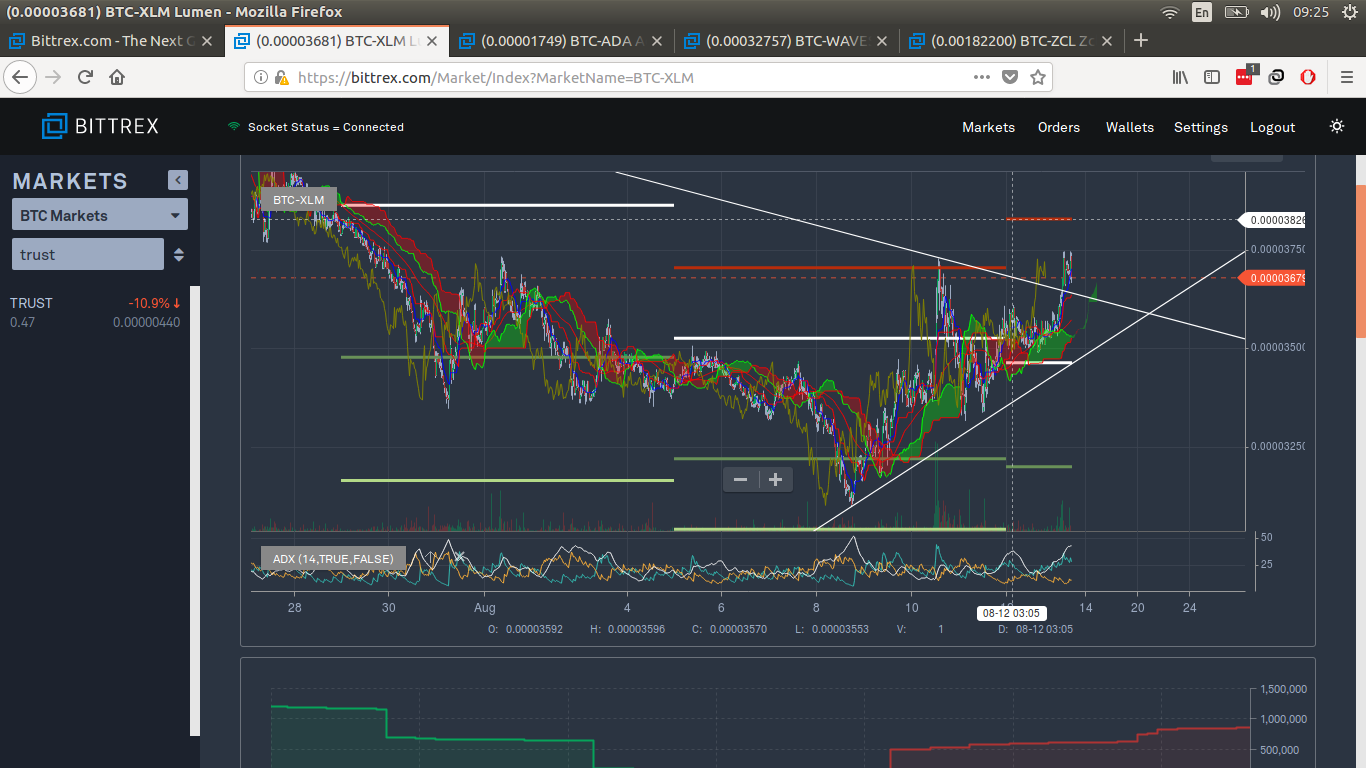This screenshot has width=1366, height=768.
Task: Click the Markets sidebar scrollbar
Action: click(195, 511)
